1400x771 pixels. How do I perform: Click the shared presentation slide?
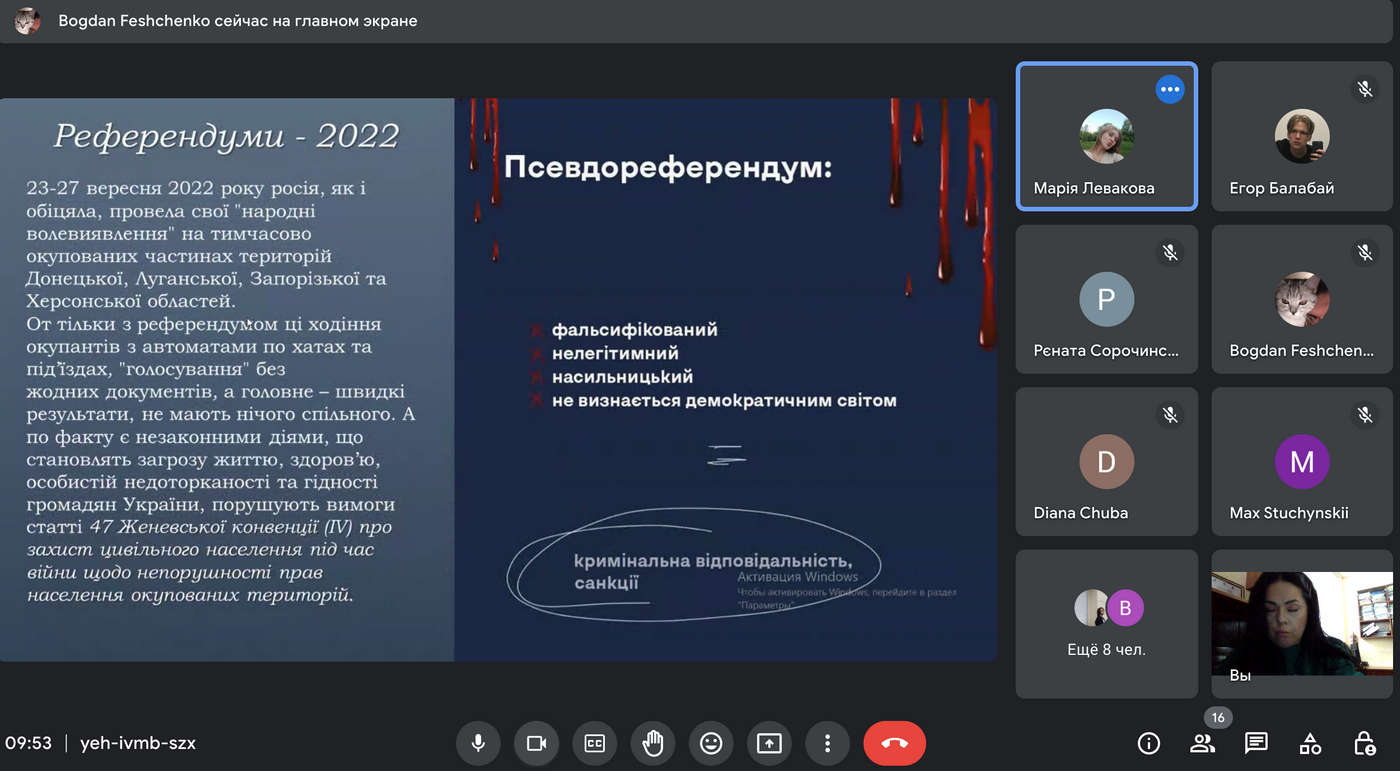tap(498, 380)
